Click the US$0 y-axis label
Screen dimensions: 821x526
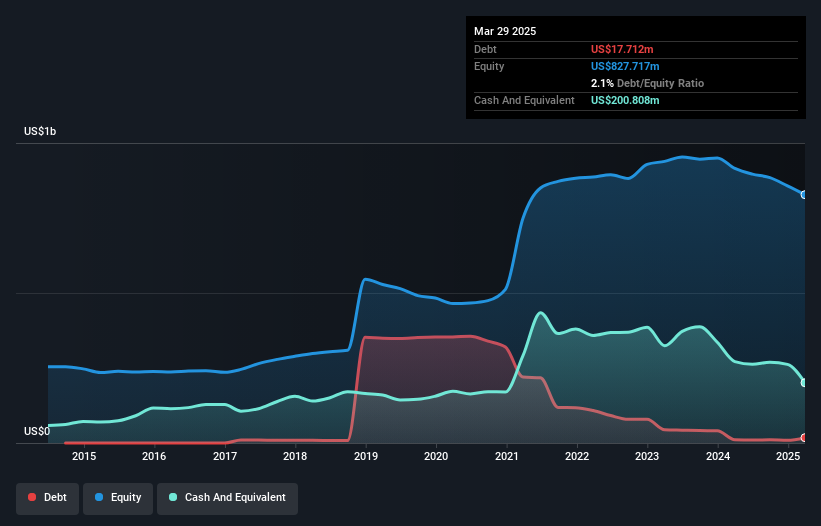(37, 431)
